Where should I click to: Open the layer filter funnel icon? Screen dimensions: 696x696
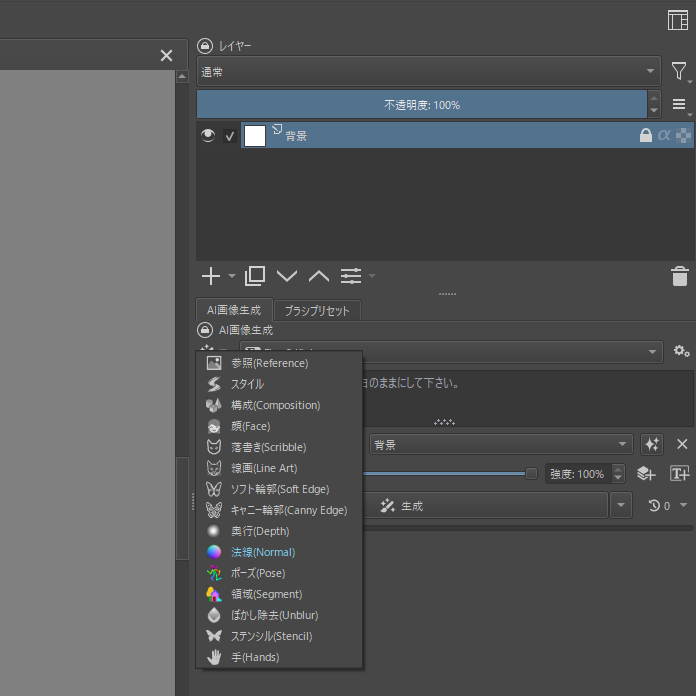(x=679, y=71)
